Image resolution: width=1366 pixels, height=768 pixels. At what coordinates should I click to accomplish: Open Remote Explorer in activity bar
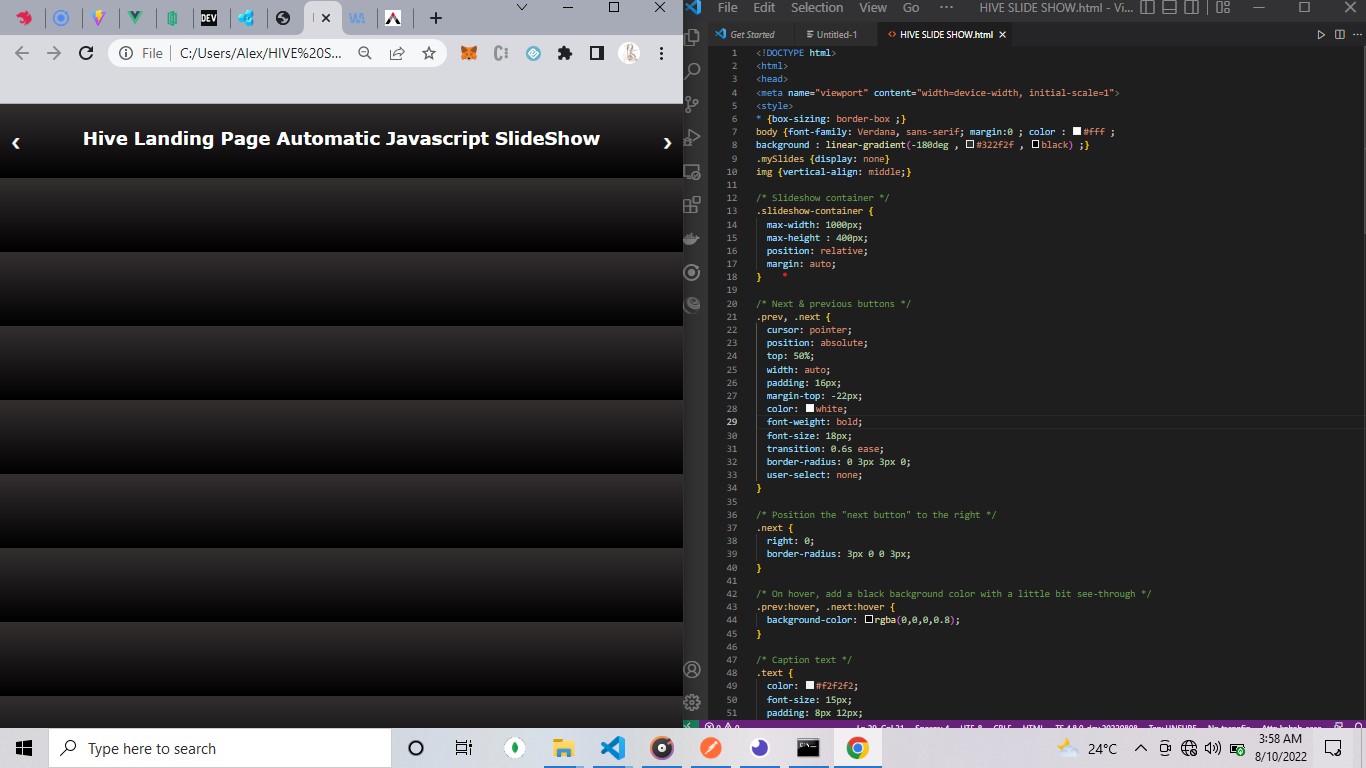click(x=692, y=172)
